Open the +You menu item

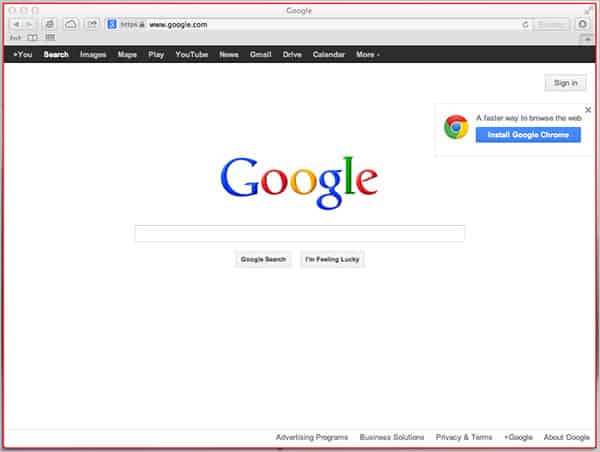[x=23, y=54]
